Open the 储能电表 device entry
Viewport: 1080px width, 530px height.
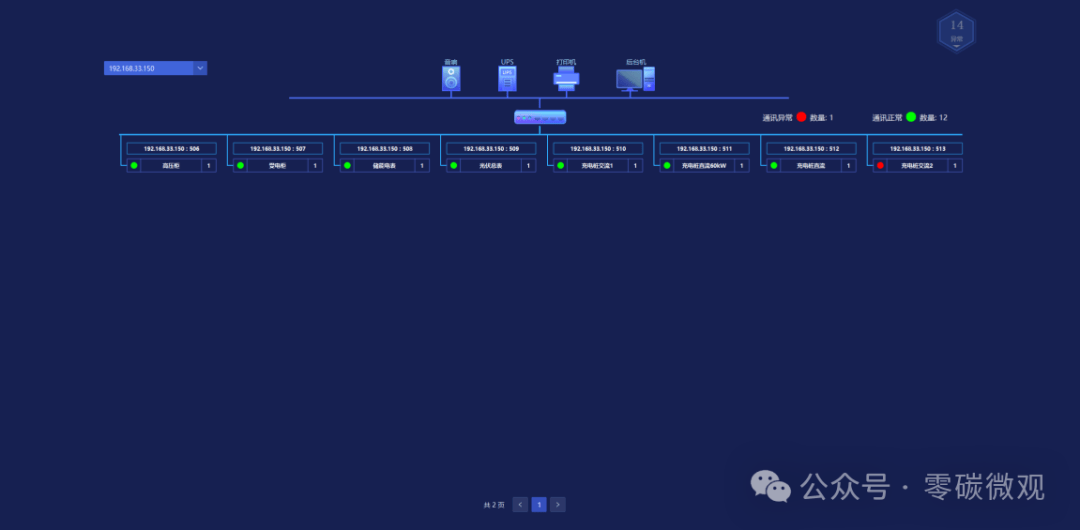click(384, 165)
